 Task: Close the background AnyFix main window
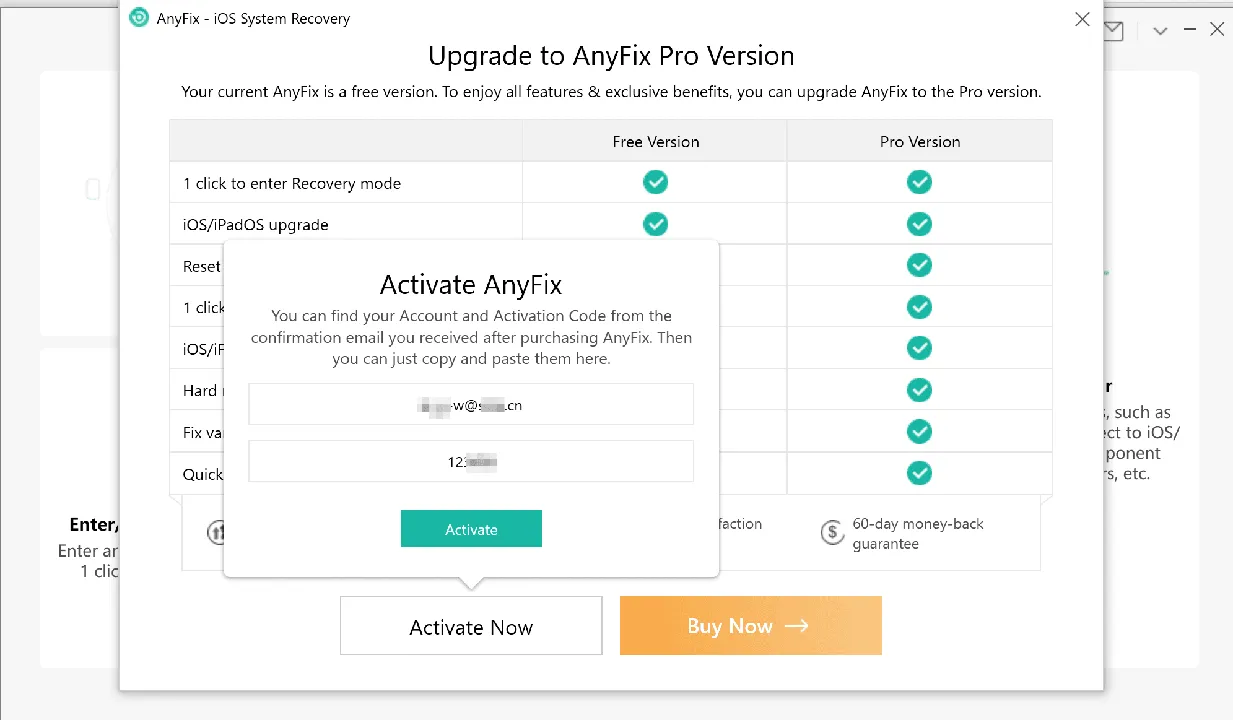tap(1216, 30)
